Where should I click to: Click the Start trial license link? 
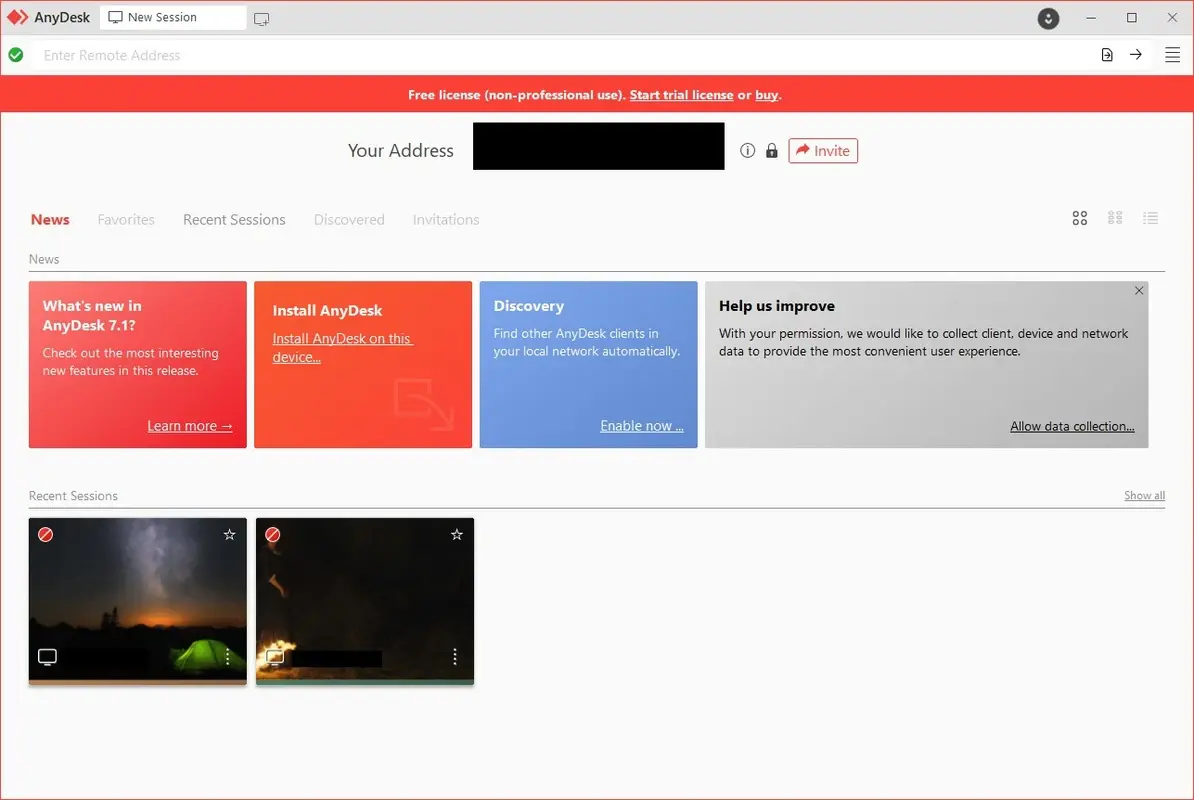coord(681,94)
